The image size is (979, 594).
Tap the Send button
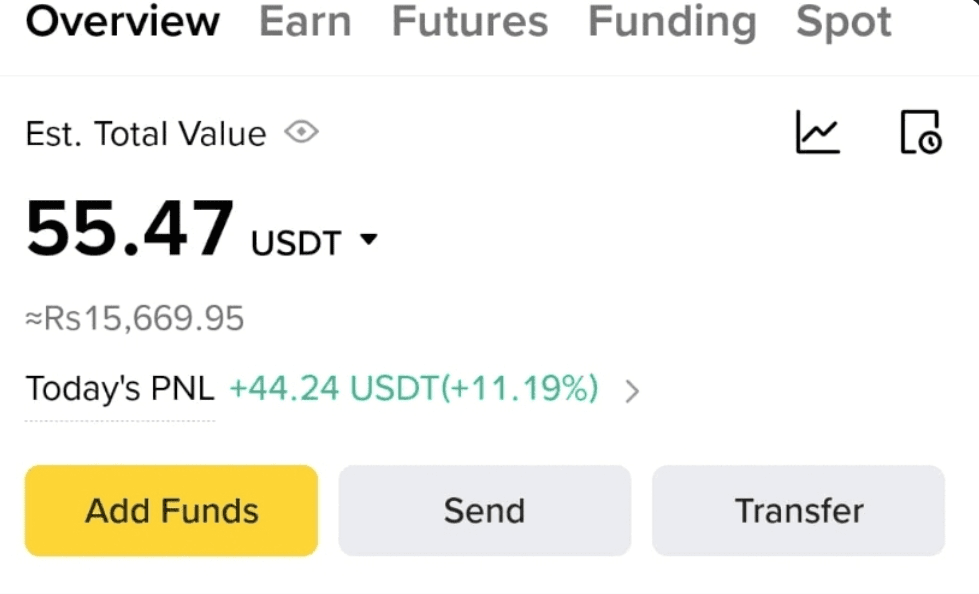pos(484,510)
